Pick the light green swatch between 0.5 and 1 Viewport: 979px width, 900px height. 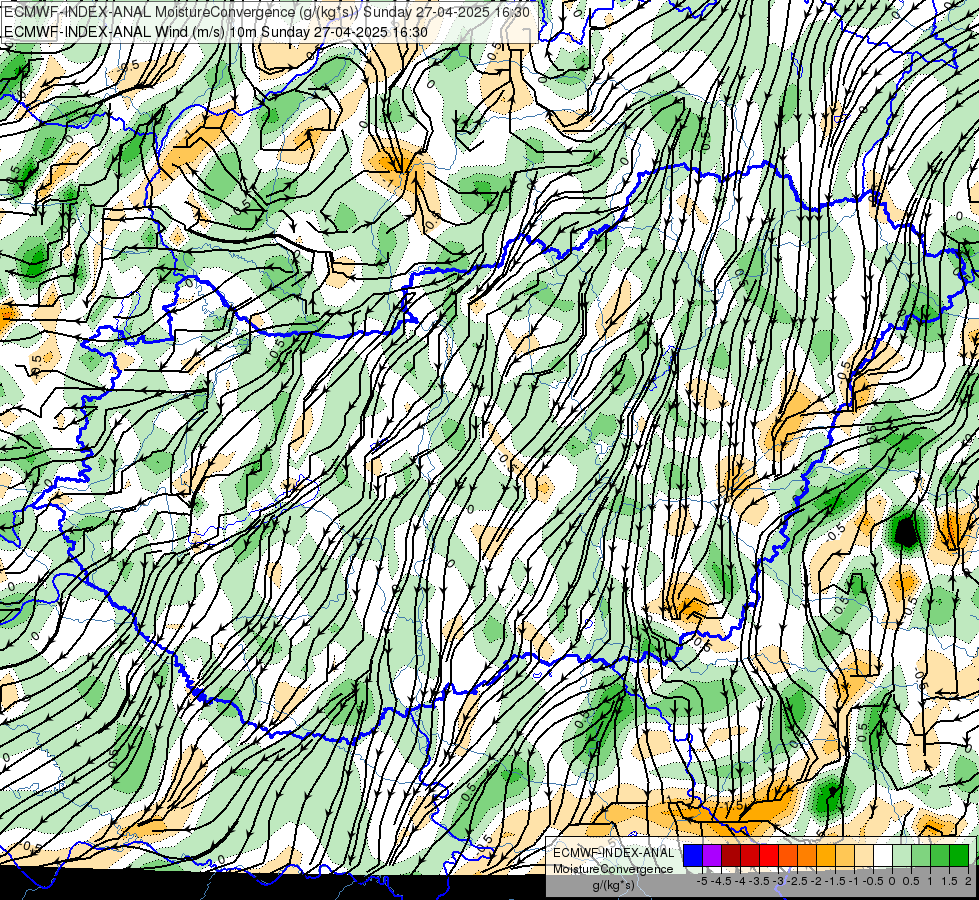[x=921, y=855]
